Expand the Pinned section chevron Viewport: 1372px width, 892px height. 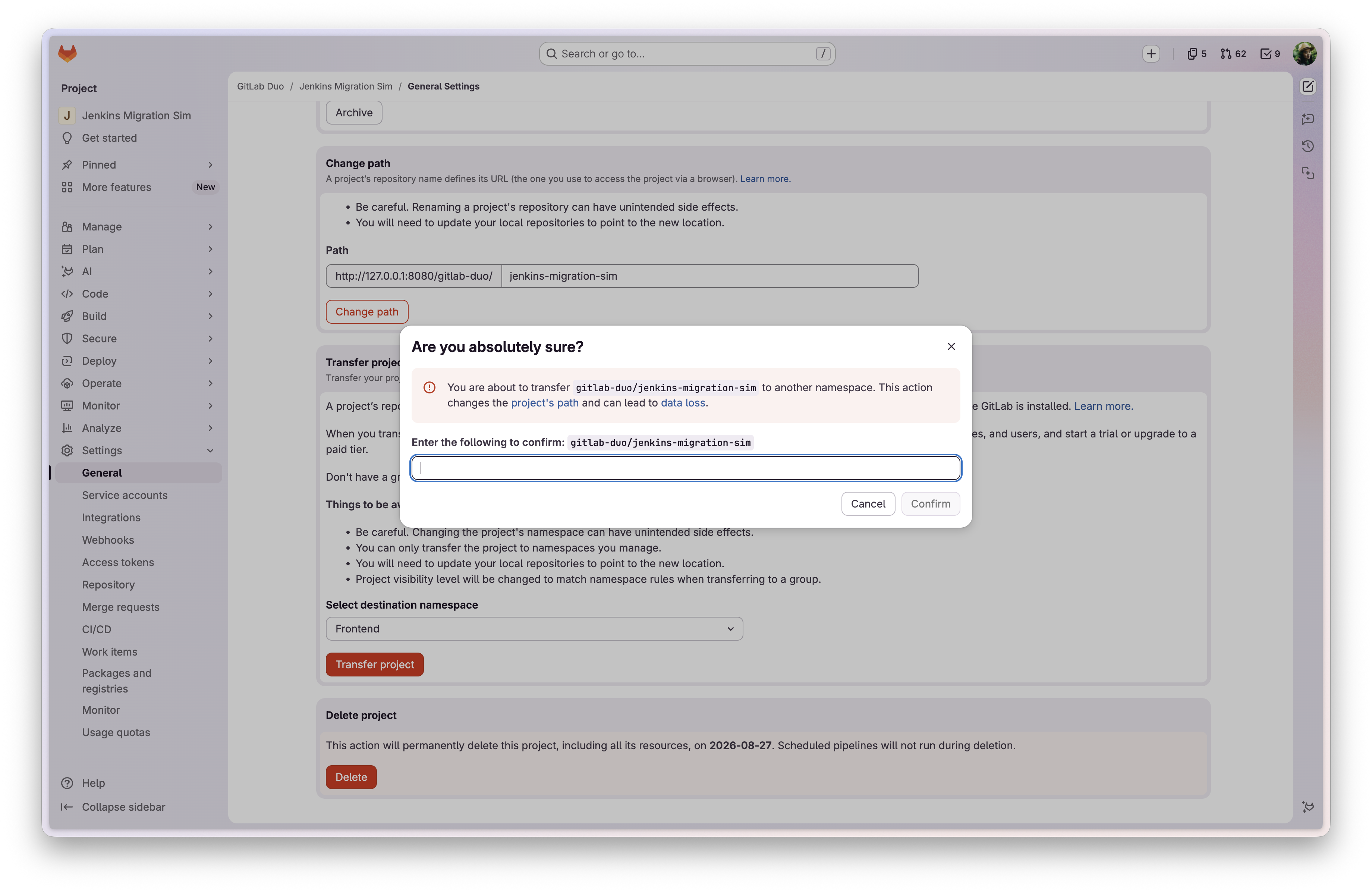tap(210, 165)
